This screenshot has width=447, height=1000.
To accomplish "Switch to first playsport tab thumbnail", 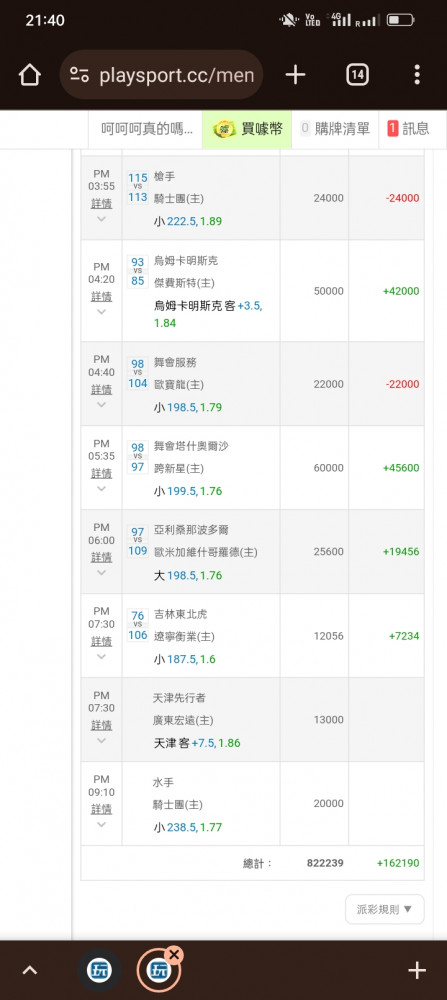I will point(99,971).
